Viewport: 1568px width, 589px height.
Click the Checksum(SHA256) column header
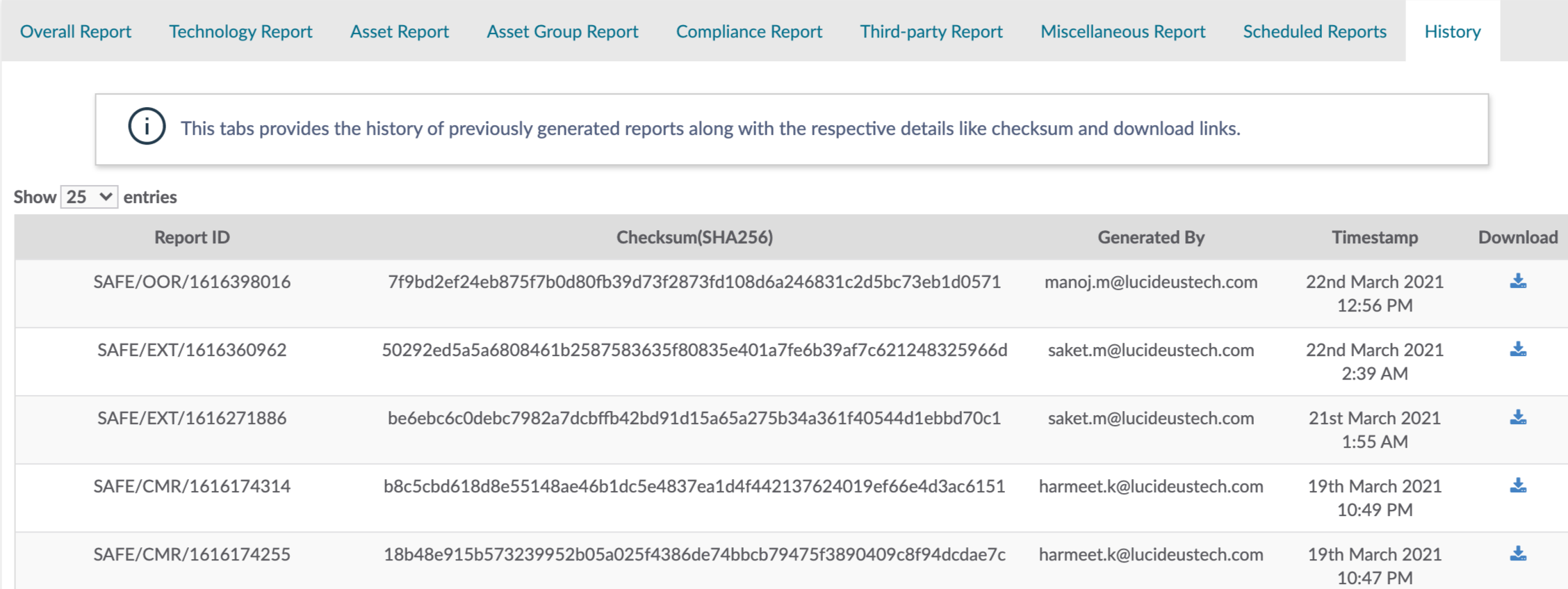pyautogui.click(x=694, y=237)
